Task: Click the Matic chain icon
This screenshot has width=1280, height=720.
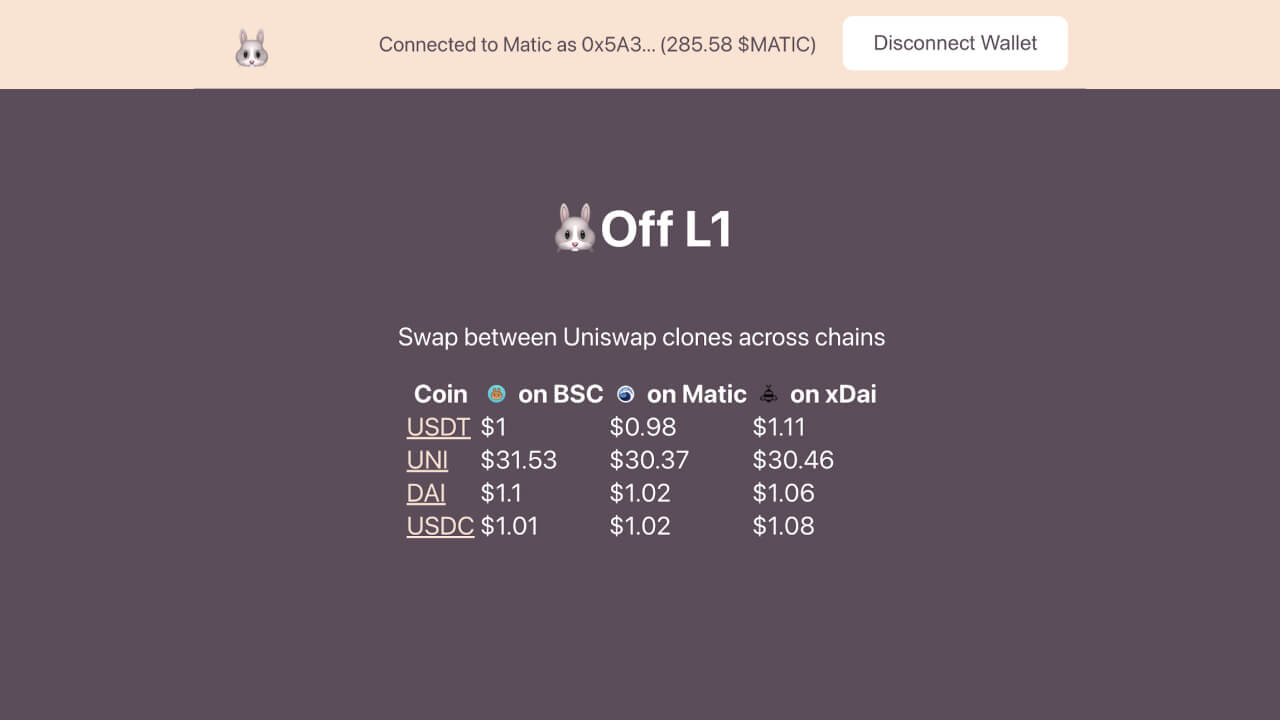Action: (626, 394)
